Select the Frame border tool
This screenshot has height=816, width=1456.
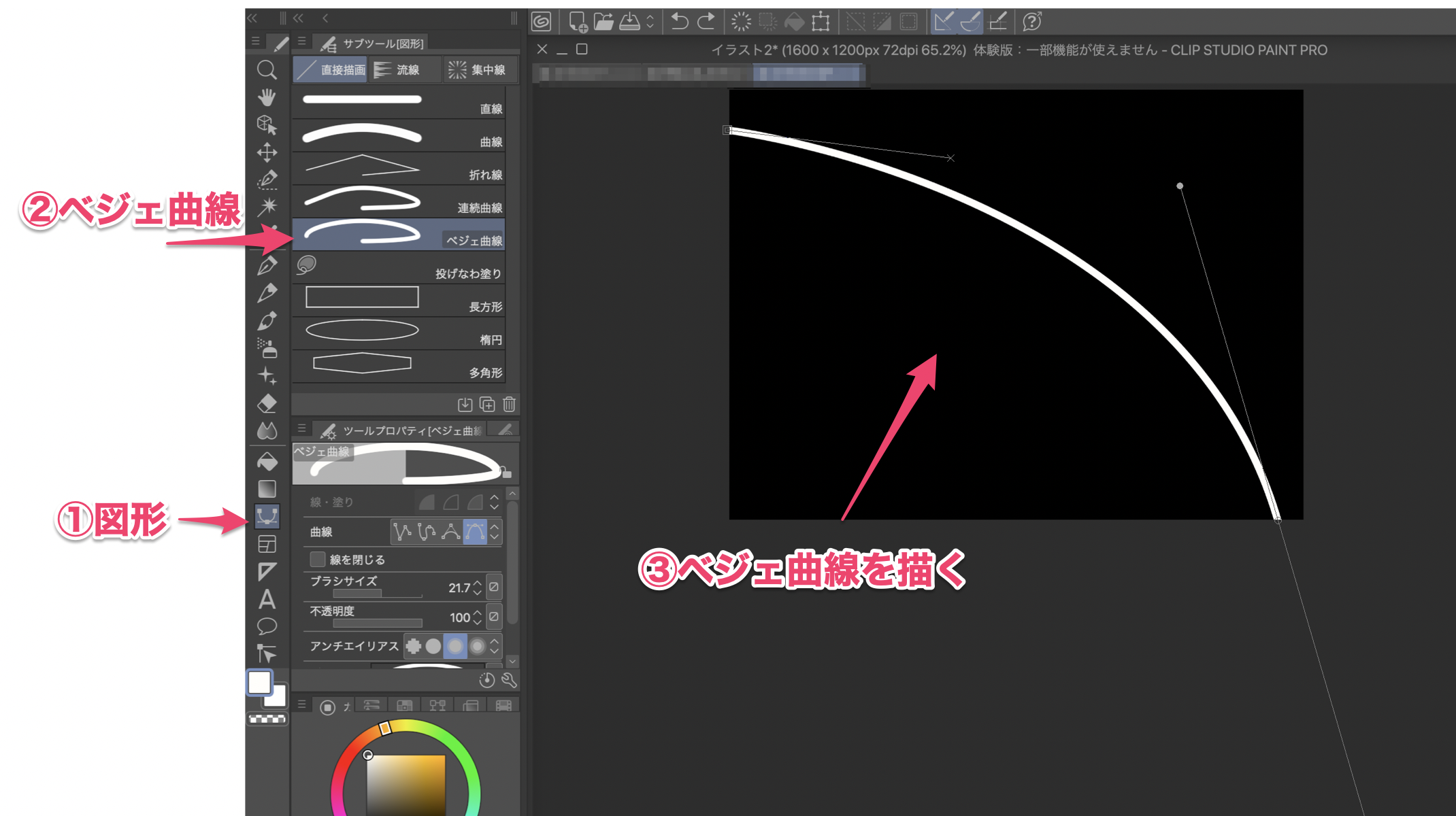click(x=267, y=544)
